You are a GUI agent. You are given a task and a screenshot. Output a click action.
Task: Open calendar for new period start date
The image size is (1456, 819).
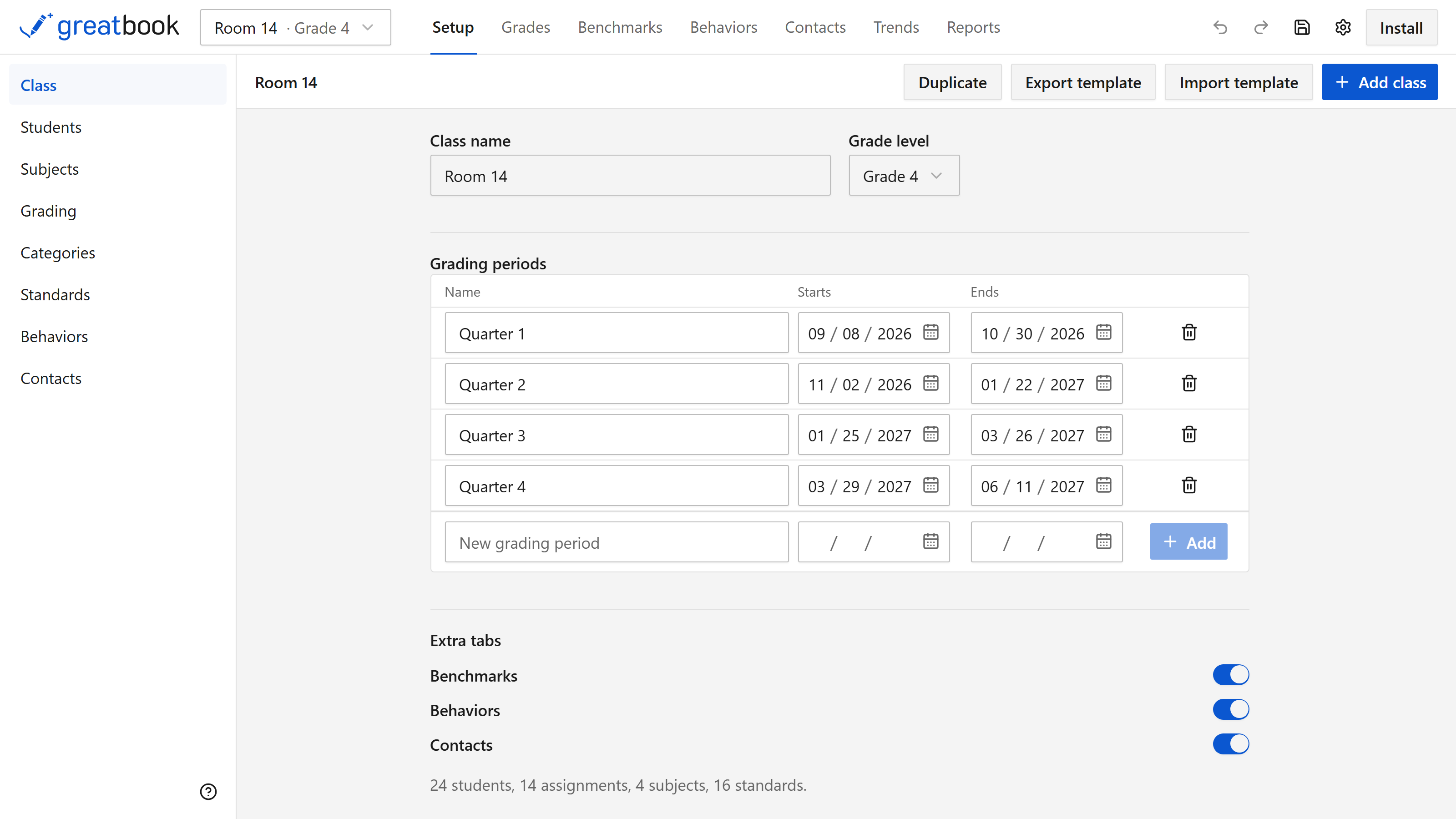931,541
